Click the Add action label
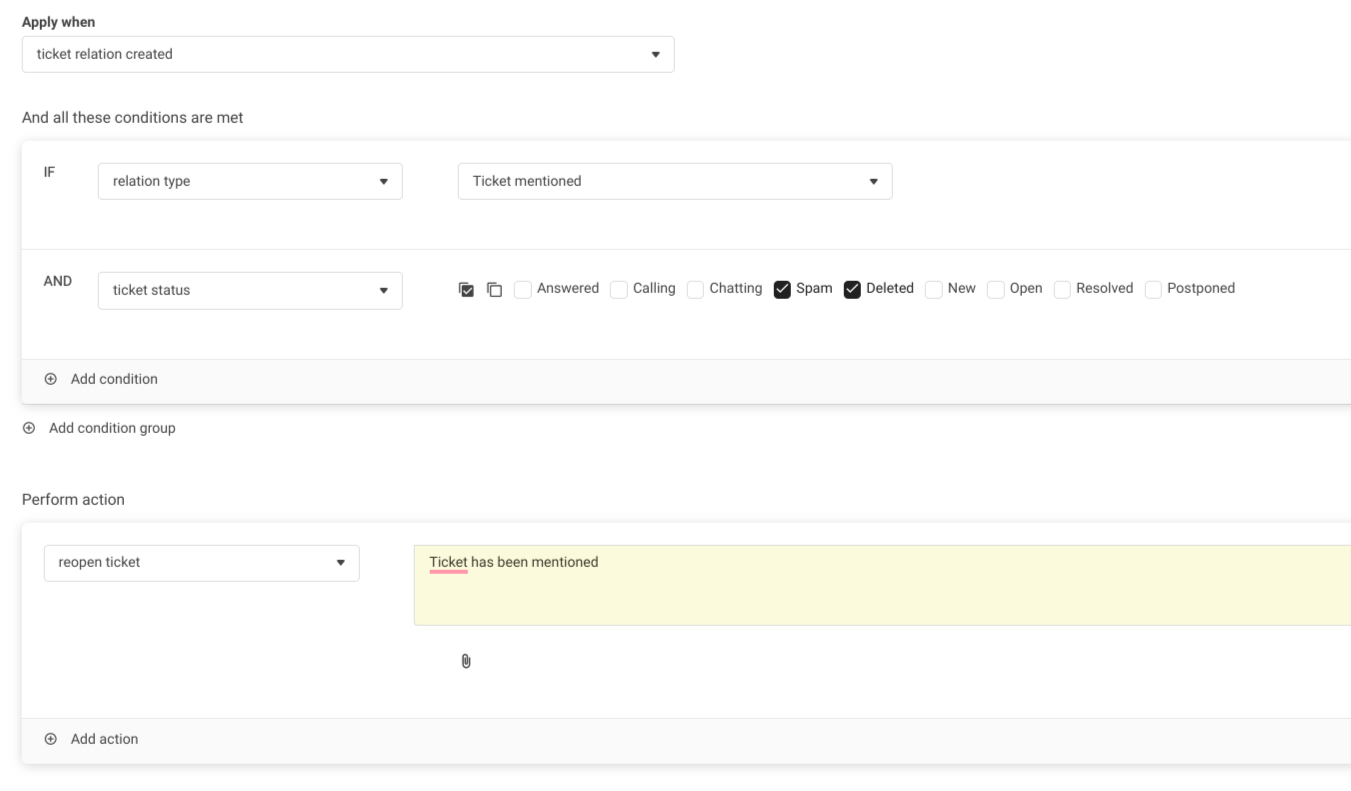Image resolution: width=1351 pixels, height=791 pixels. 104,739
